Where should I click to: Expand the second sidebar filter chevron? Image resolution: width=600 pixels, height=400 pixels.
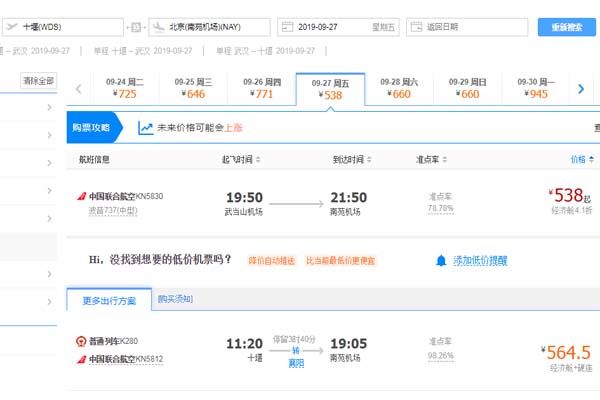tap(49, 135)
